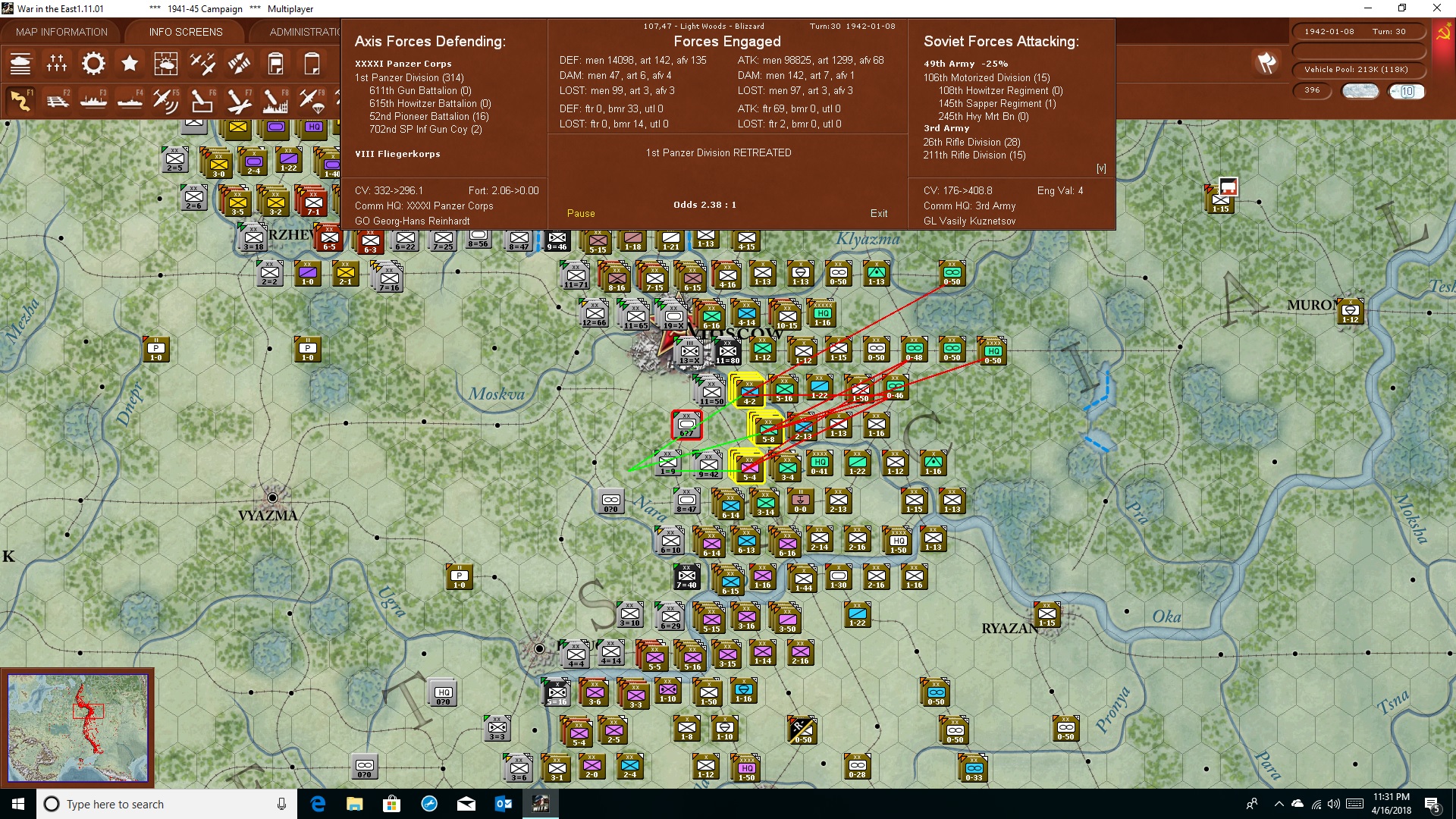
Task: Open the Windows notification center
Action: (x=1432, y=805)
